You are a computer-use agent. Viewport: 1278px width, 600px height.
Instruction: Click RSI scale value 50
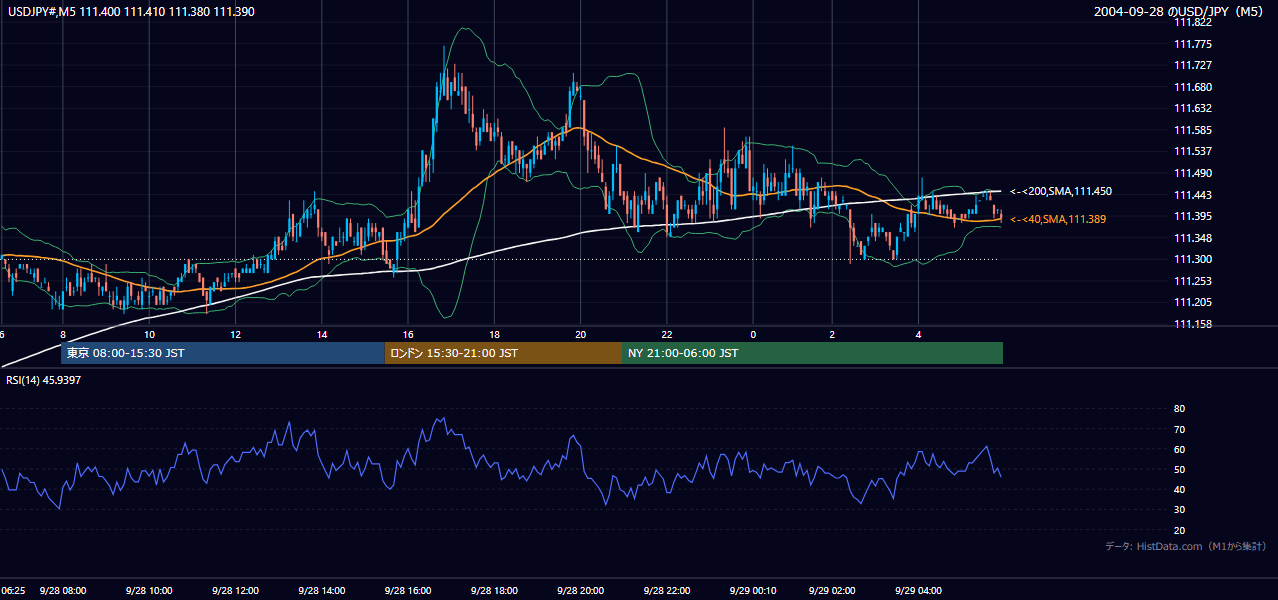click(x=1179, y=469)
